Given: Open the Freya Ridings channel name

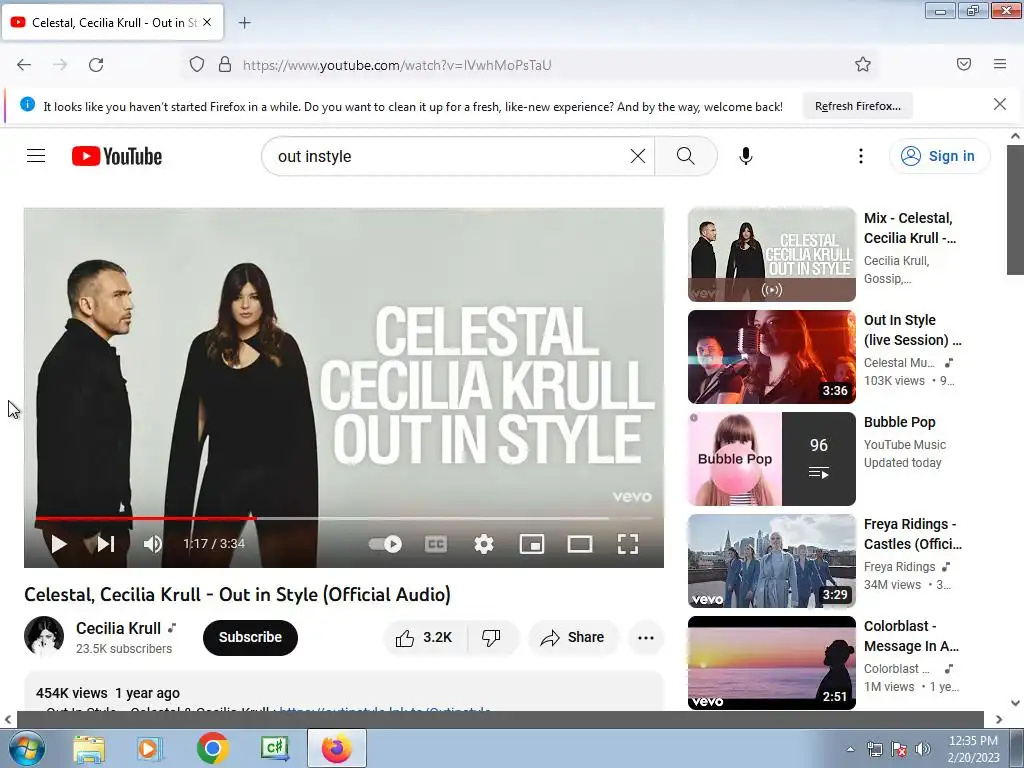Looking at the screenshot, I should pyautogui.click(x=899, y=567).
